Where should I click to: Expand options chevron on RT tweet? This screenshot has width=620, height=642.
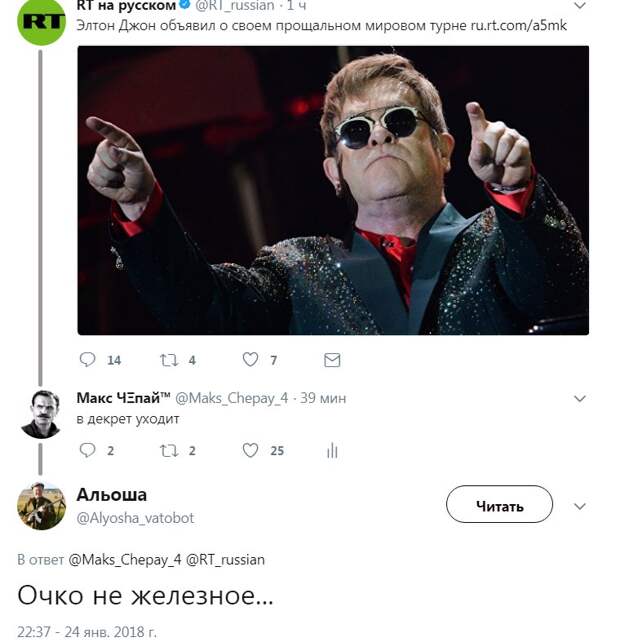click(x=579, y=6)
